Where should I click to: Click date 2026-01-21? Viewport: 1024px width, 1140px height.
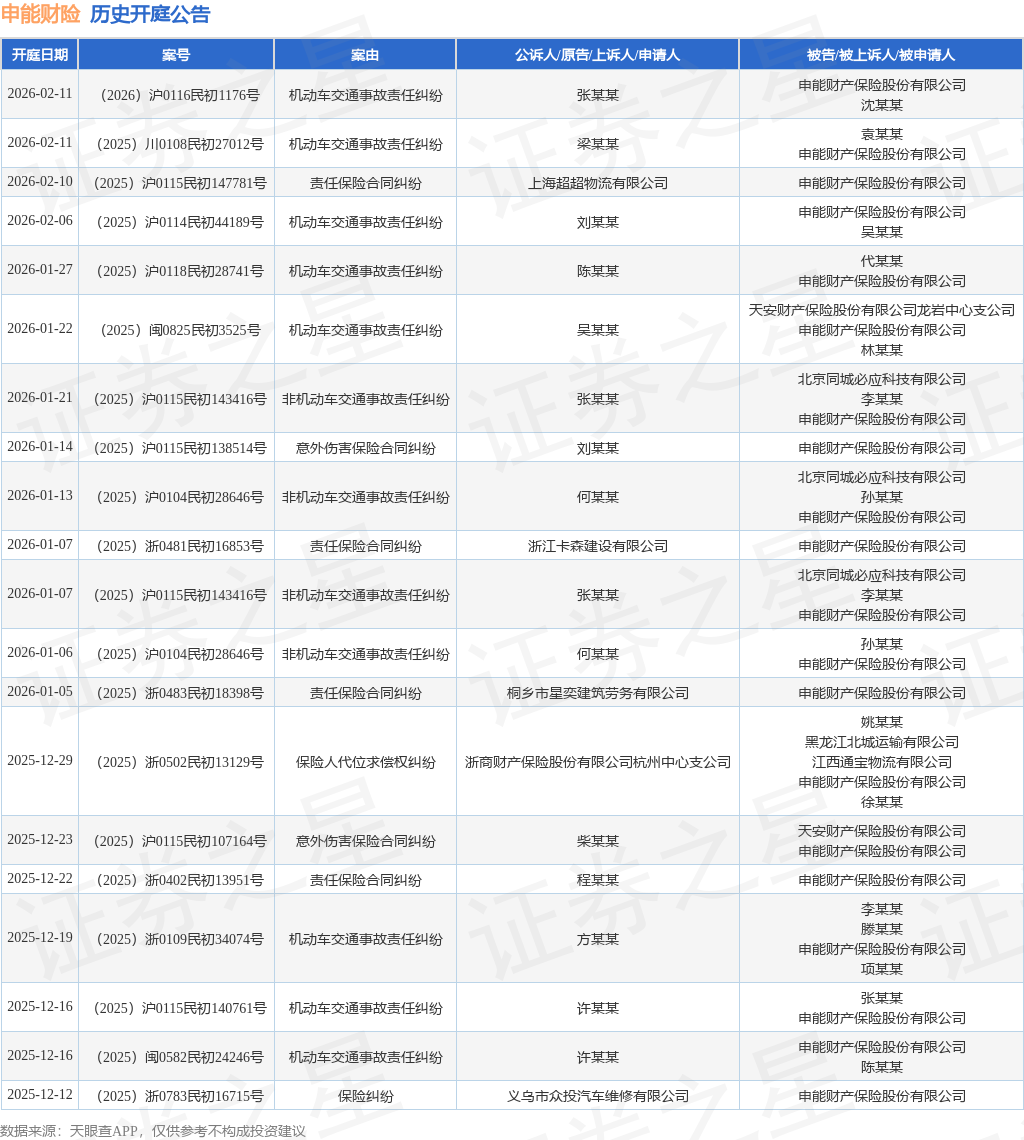pos(40,398)
